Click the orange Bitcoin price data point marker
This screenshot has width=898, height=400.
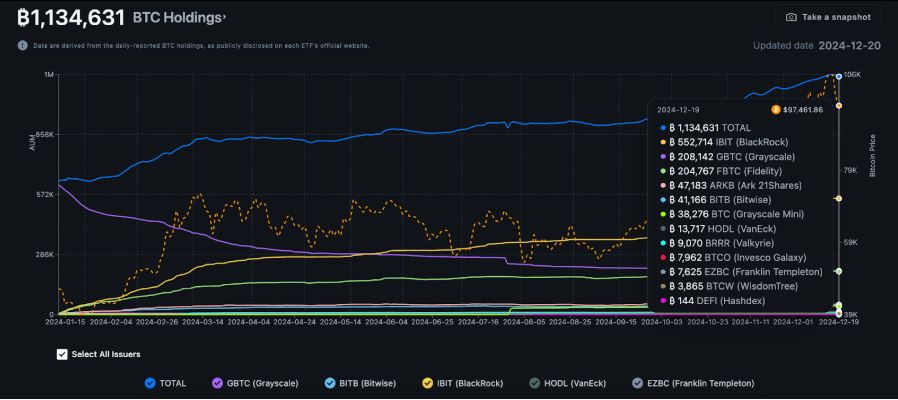click(x=838, y=105)
